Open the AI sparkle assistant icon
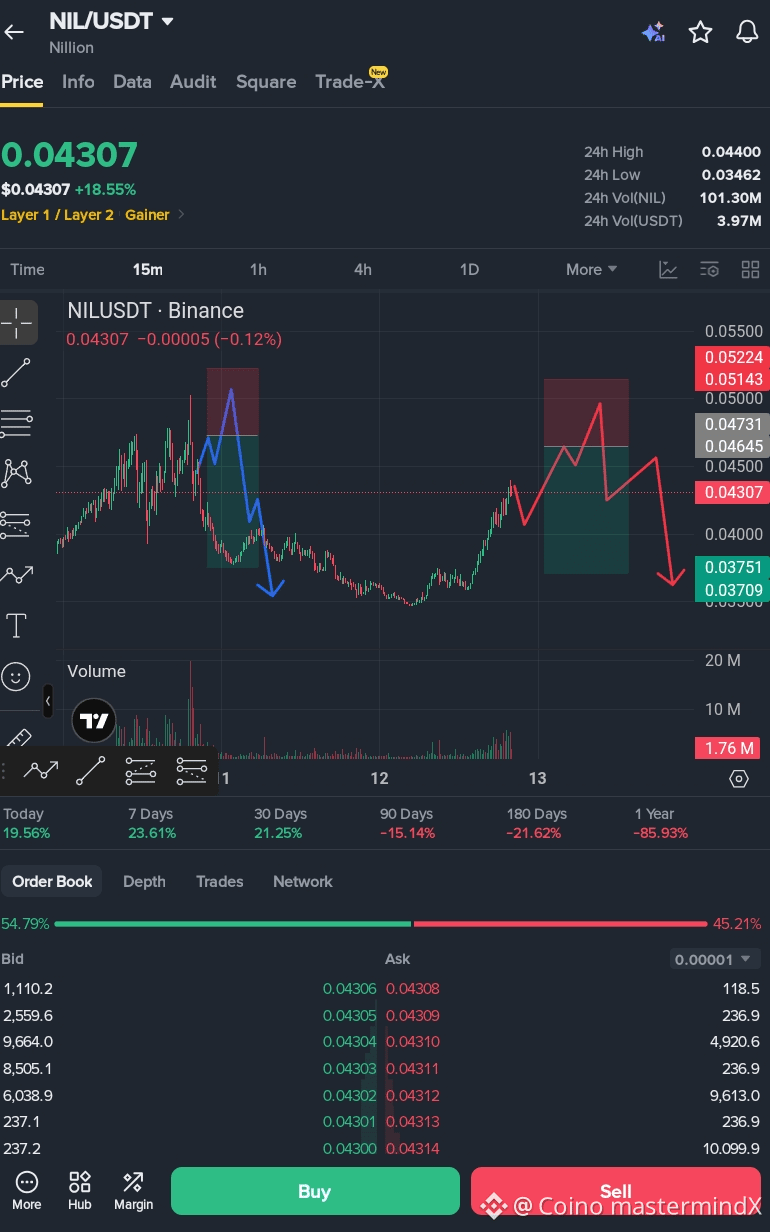The height and width of the screenshot is (1232, 770). coord(653,32)
